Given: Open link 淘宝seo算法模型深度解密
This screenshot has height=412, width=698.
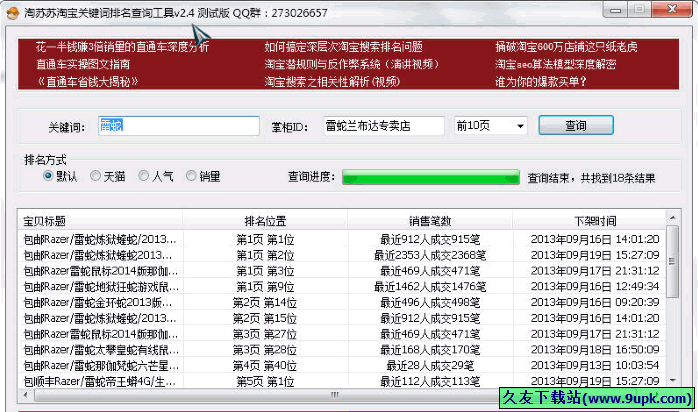Looking at the screenshot, I should coord(556,65).
